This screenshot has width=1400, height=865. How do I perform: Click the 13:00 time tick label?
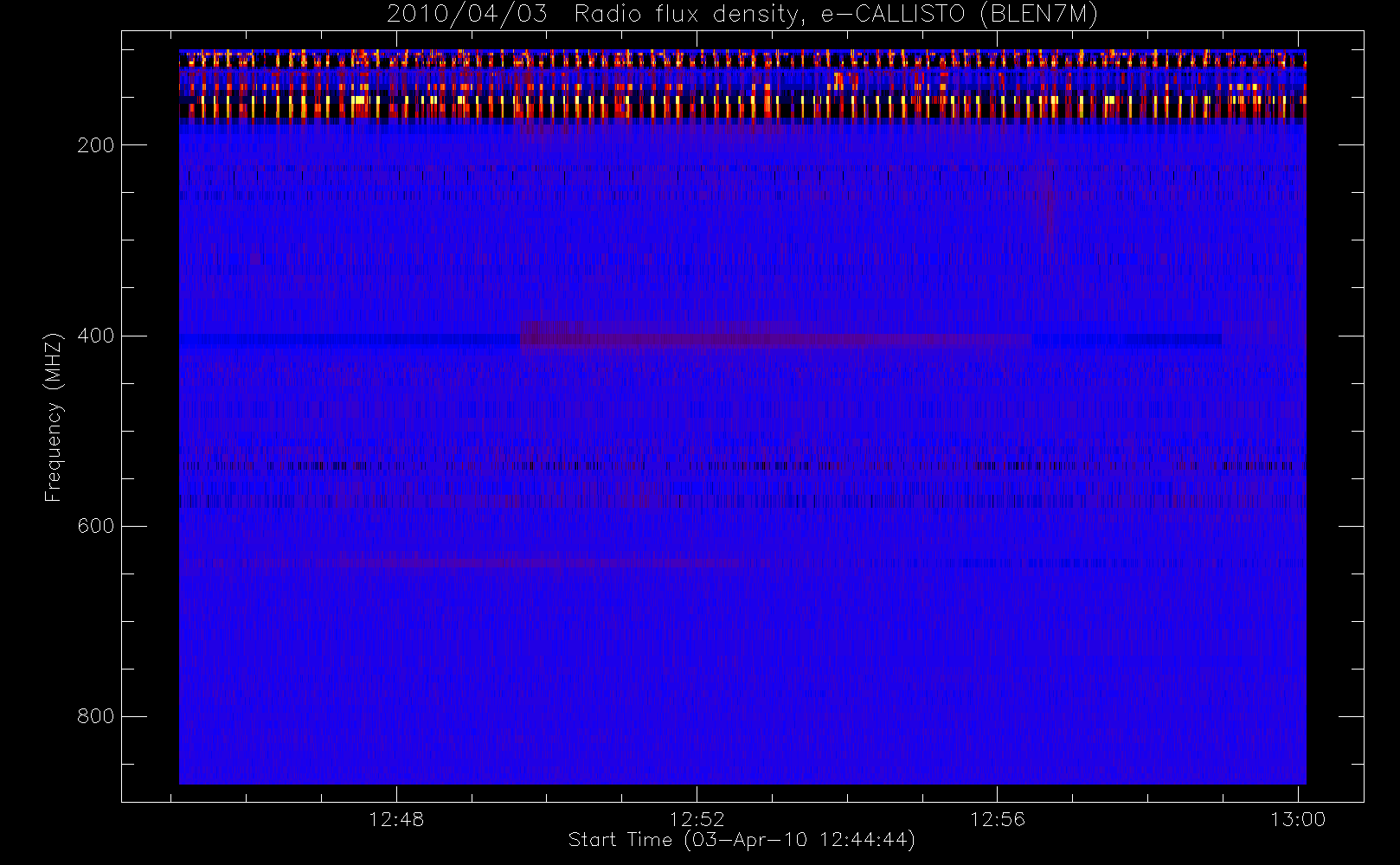coord(1297,819)
